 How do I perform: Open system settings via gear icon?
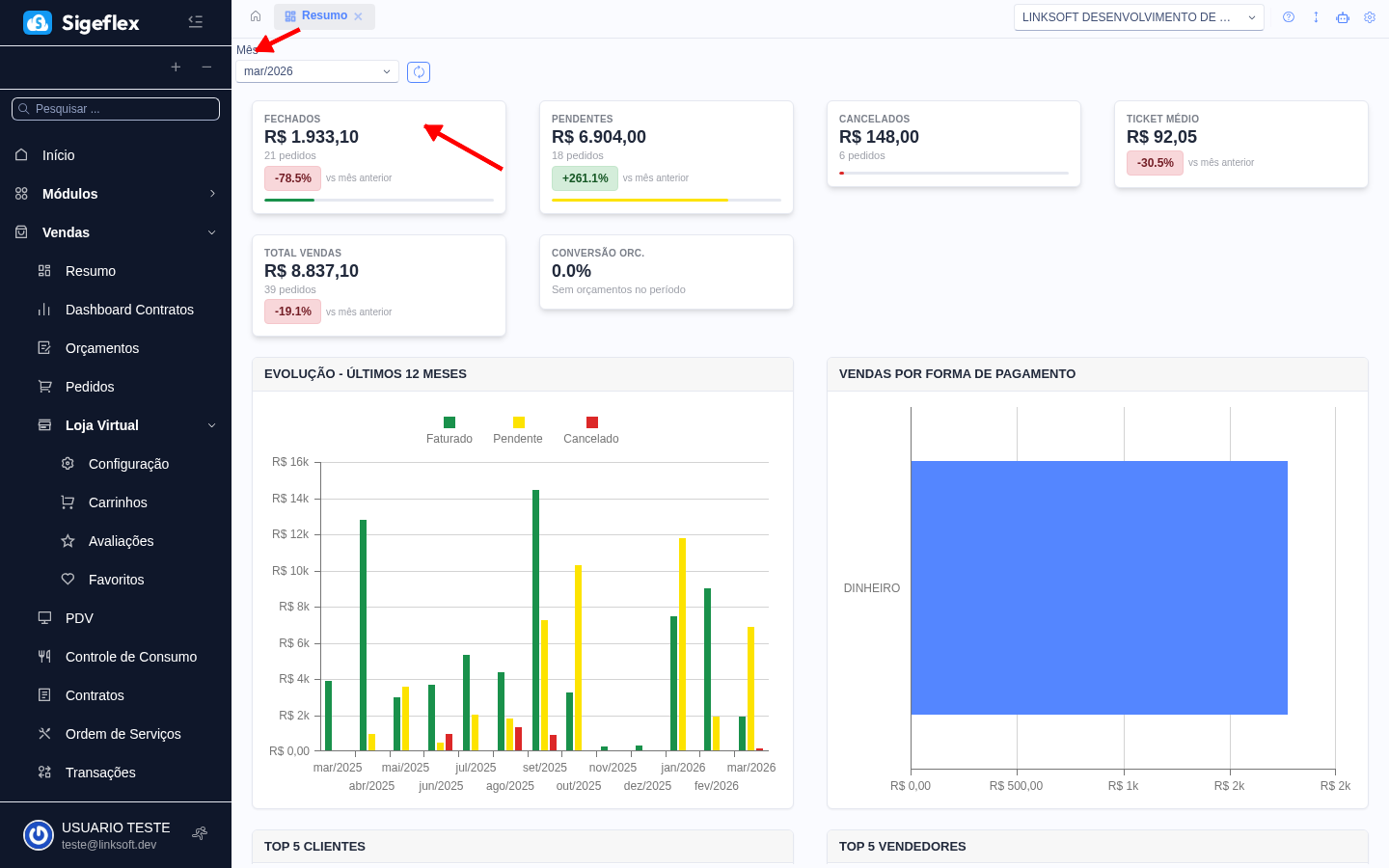(1370, 17)
